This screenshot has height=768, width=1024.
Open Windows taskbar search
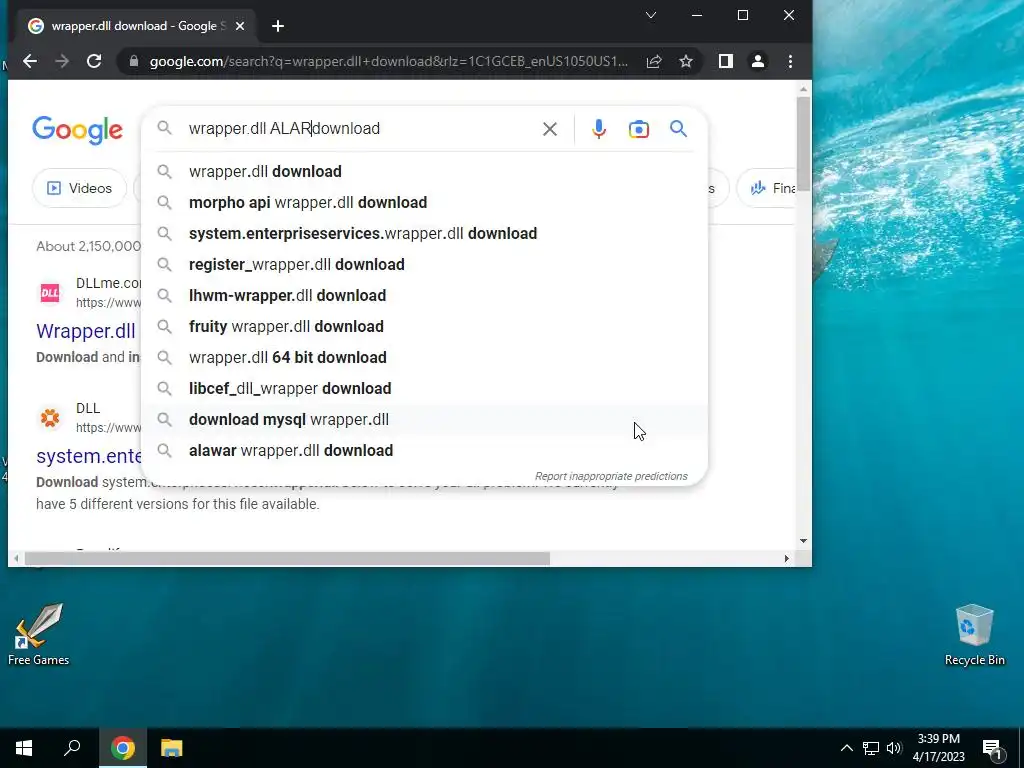72,748
